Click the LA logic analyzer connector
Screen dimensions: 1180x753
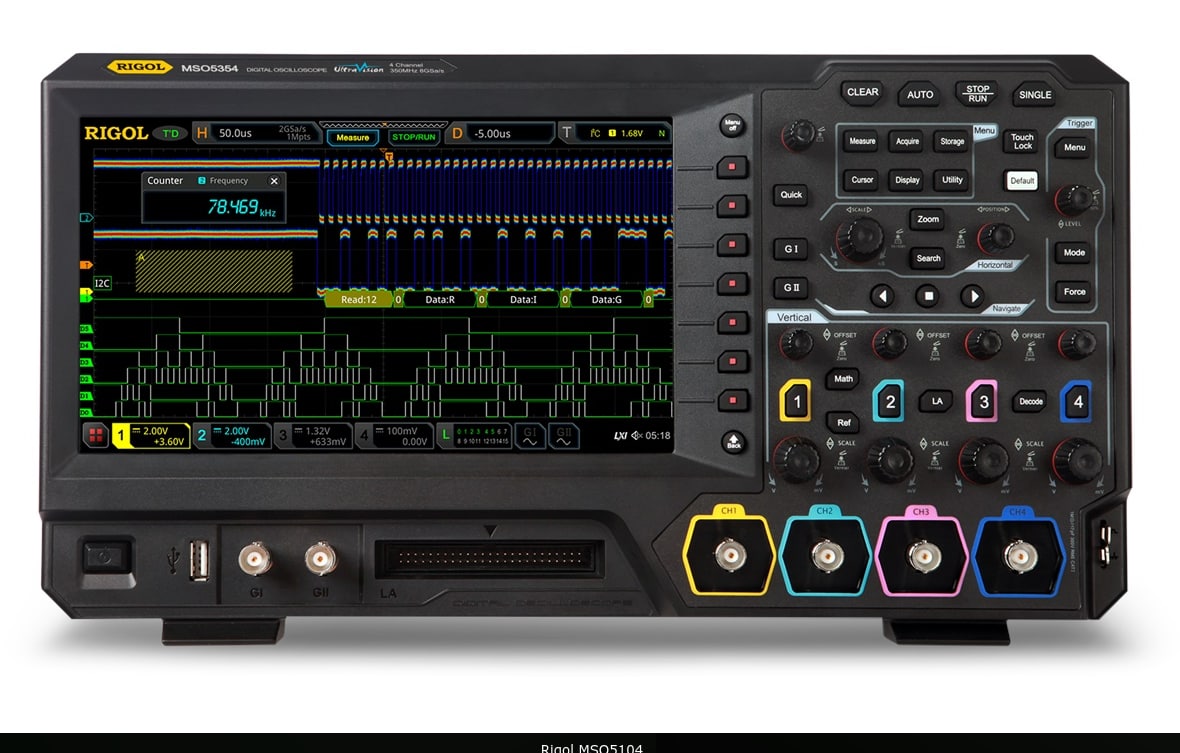489,559
